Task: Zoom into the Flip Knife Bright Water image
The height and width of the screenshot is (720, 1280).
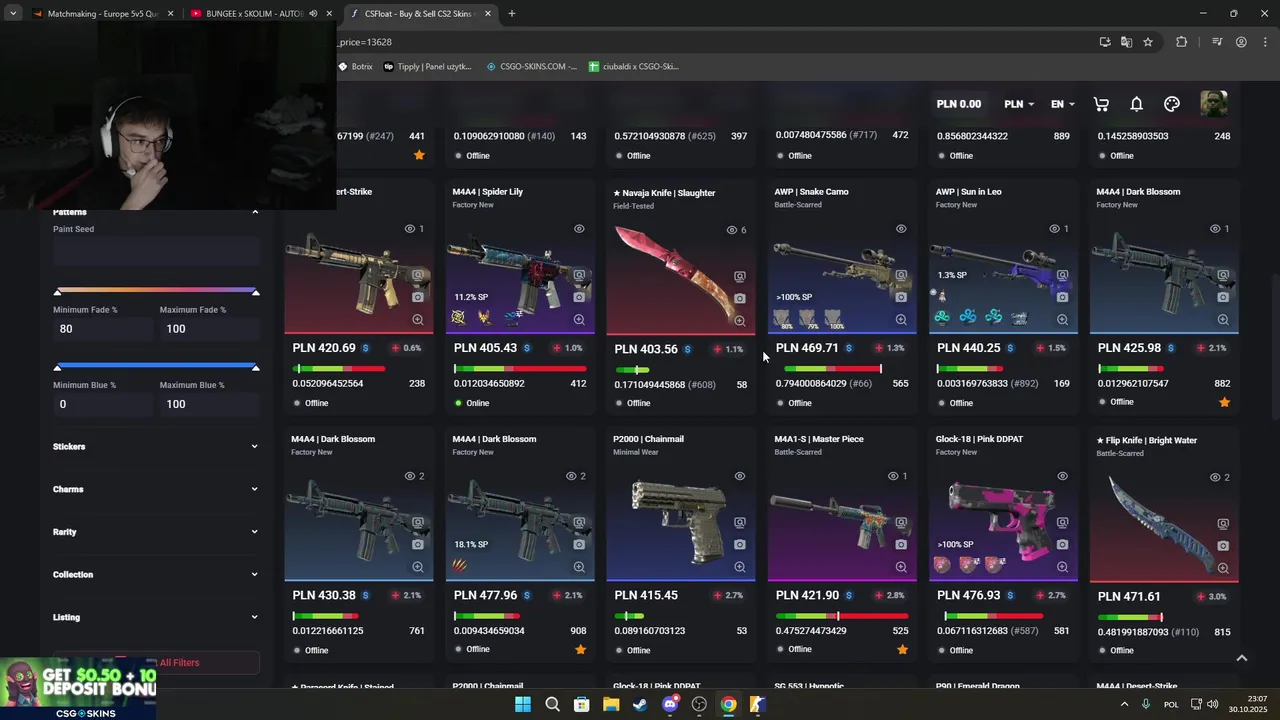Action: pos(1223,568)
